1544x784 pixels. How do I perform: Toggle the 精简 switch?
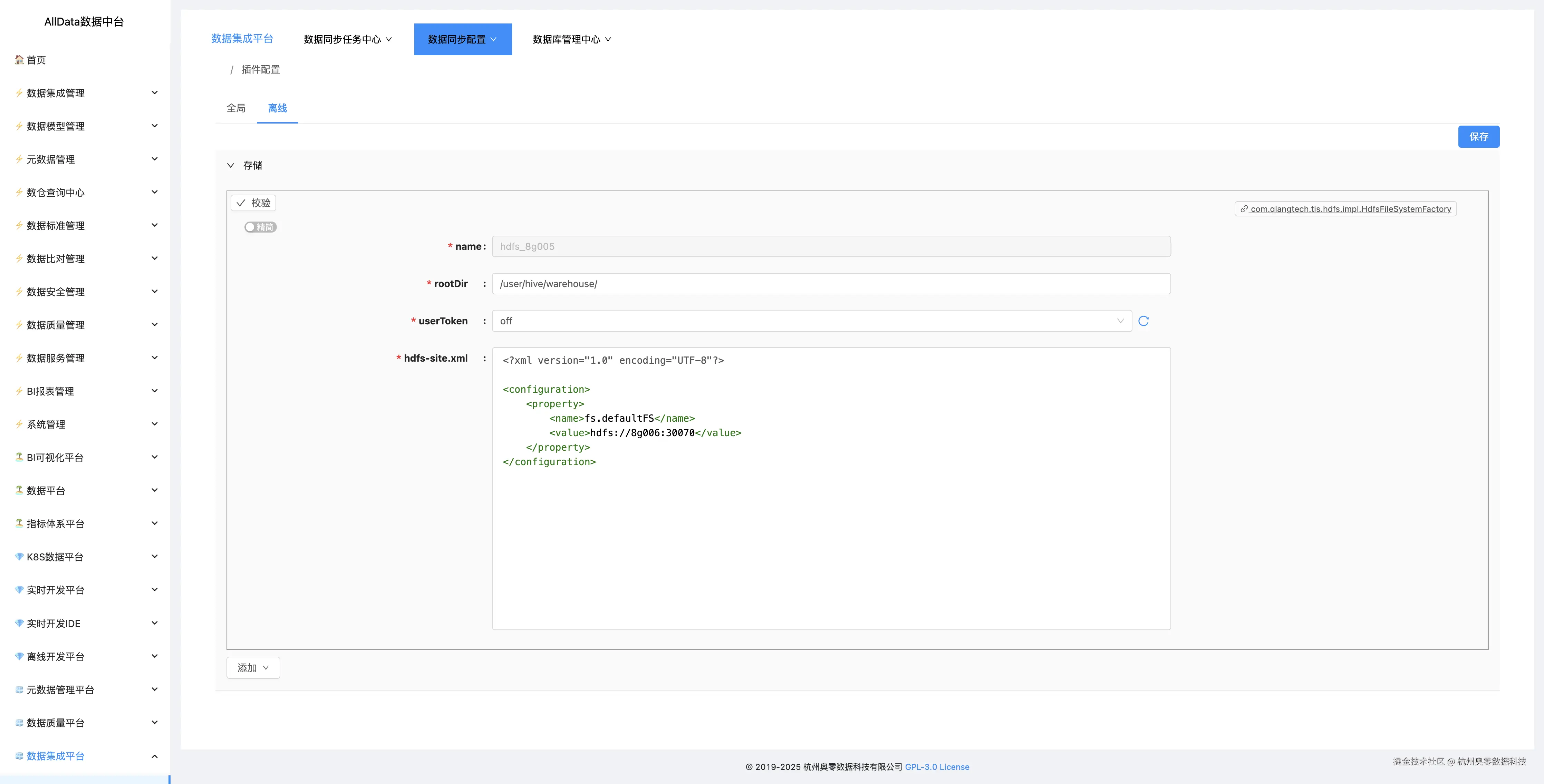click(260, 227)
